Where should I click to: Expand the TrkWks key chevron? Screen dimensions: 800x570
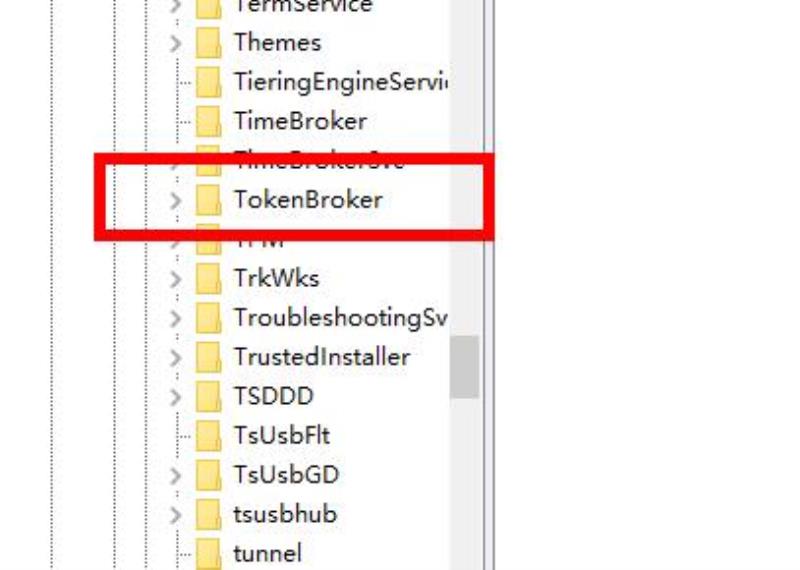click(x=175, y=279)
